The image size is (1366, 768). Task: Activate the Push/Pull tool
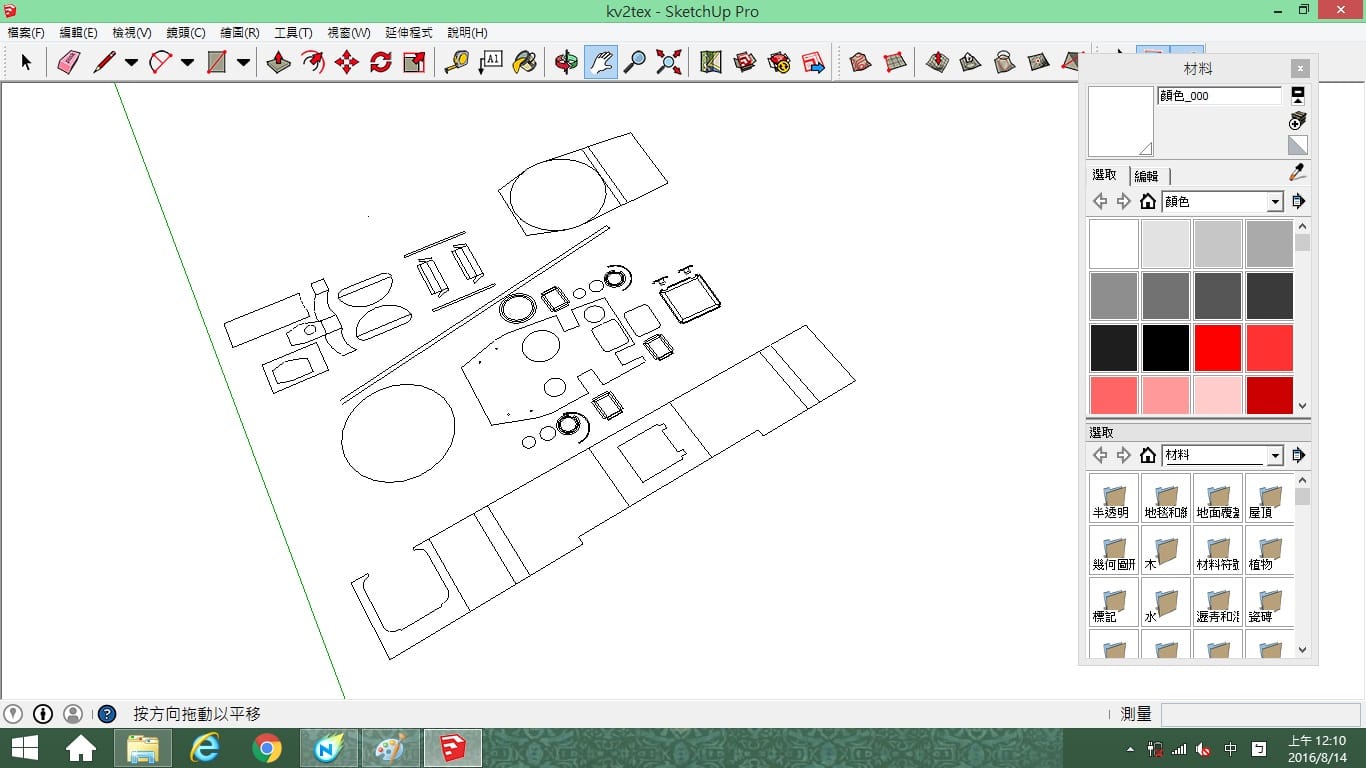click(279, 62)
